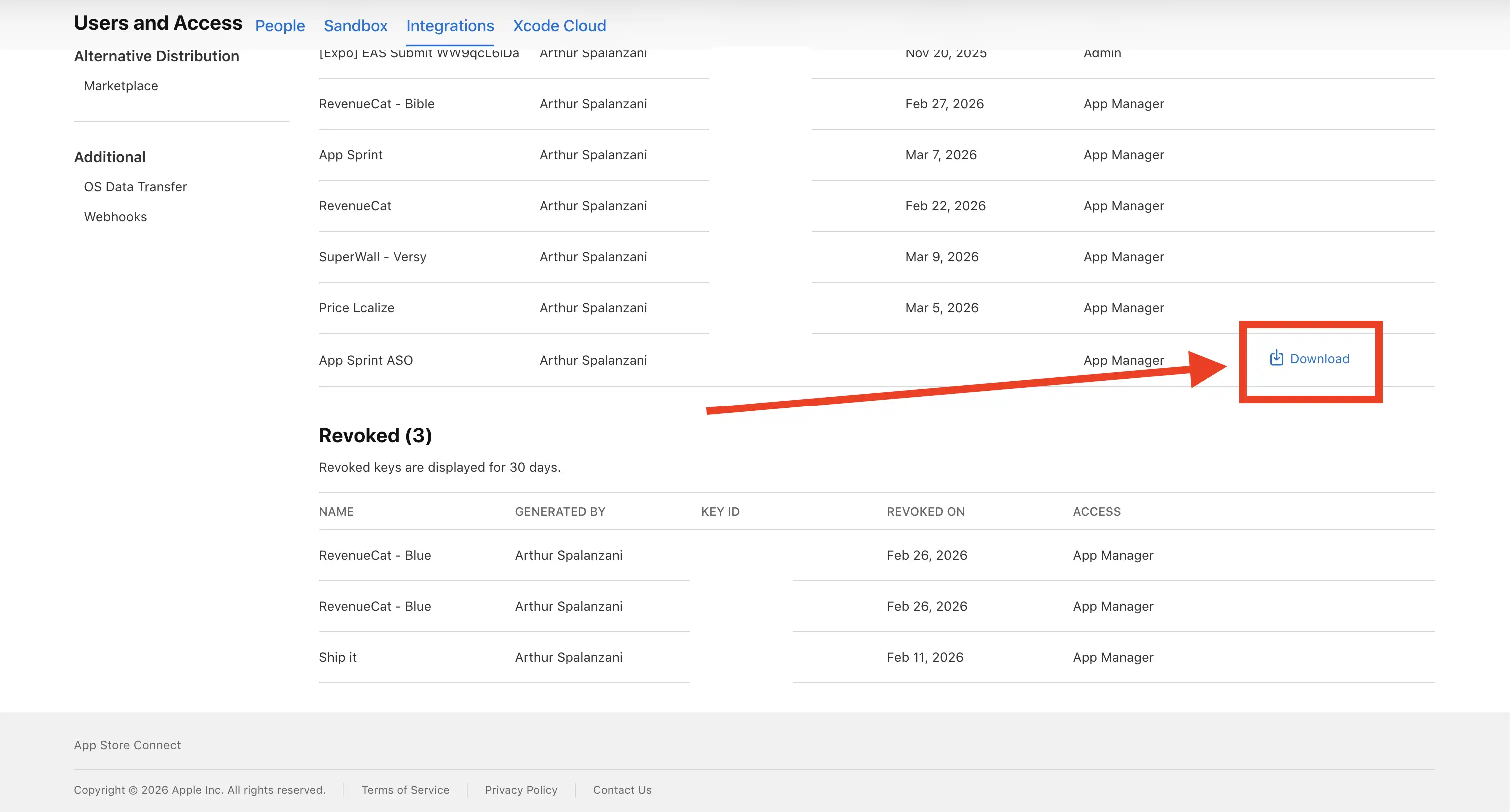Open Marketplace in the sidebar
1510x812 pixels.
click(121, 85)
